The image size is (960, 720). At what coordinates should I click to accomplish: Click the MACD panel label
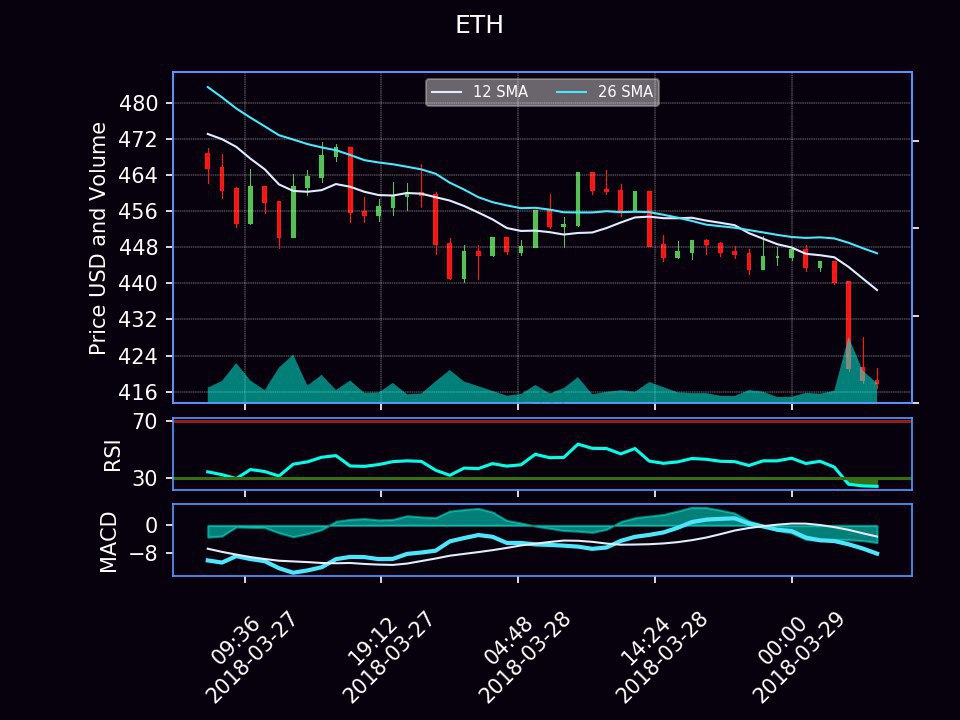[109, 541]
